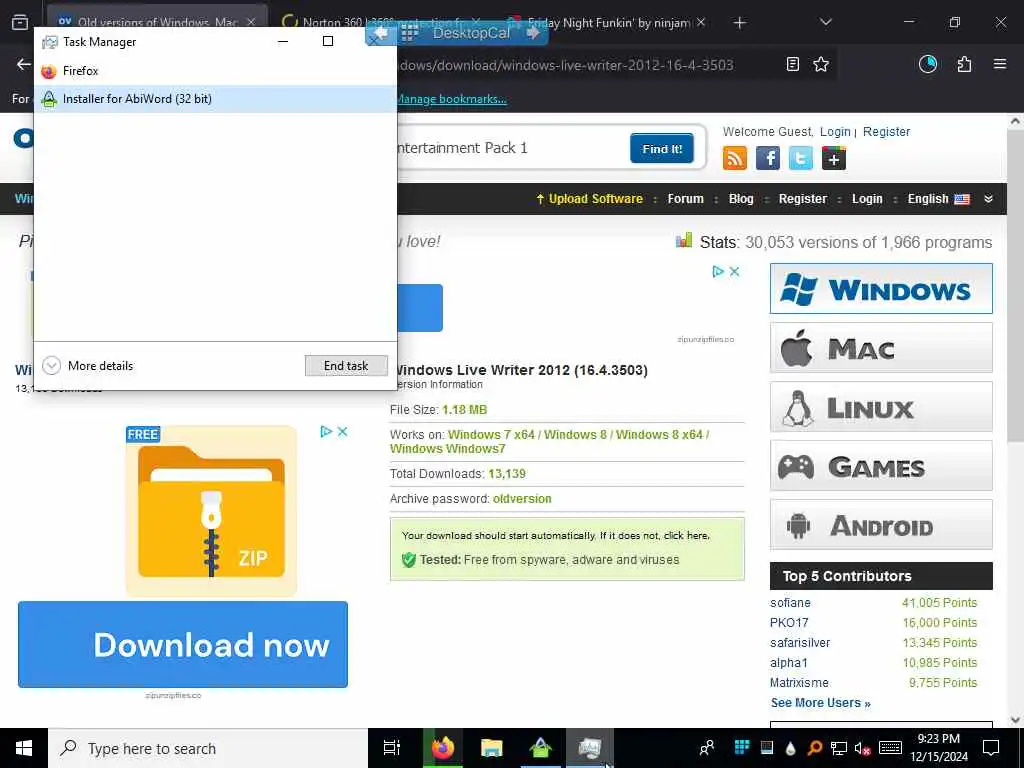The width and height of the screenshot is (1024, 768).
Task: Click the taskbar search box
Action: tap(208, 748)
